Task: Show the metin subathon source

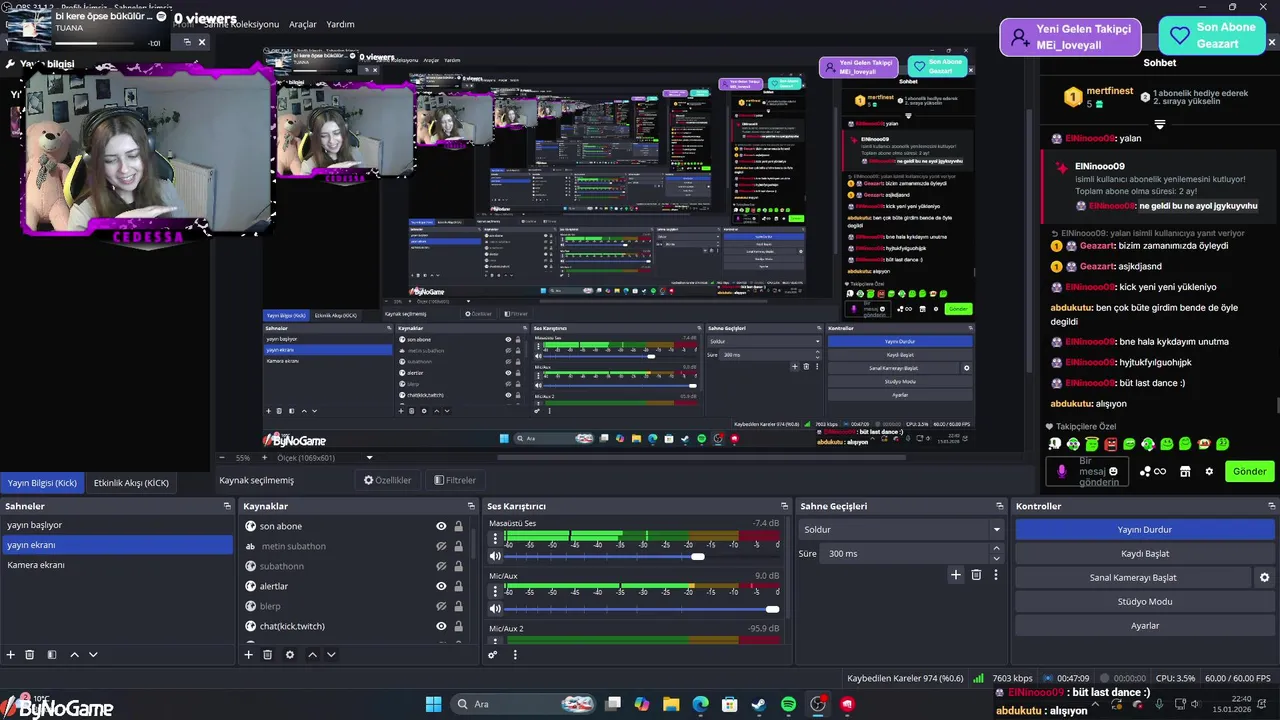Action: [441, 546]
